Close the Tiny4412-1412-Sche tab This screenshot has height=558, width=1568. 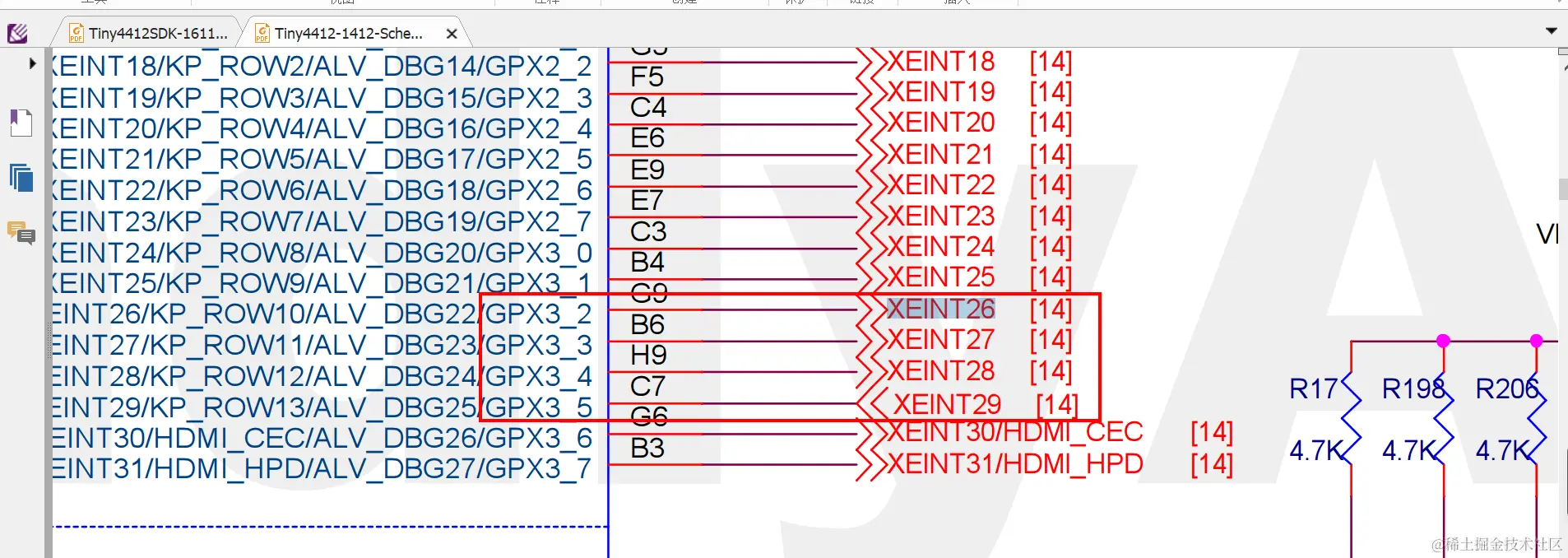click(451, 34)
